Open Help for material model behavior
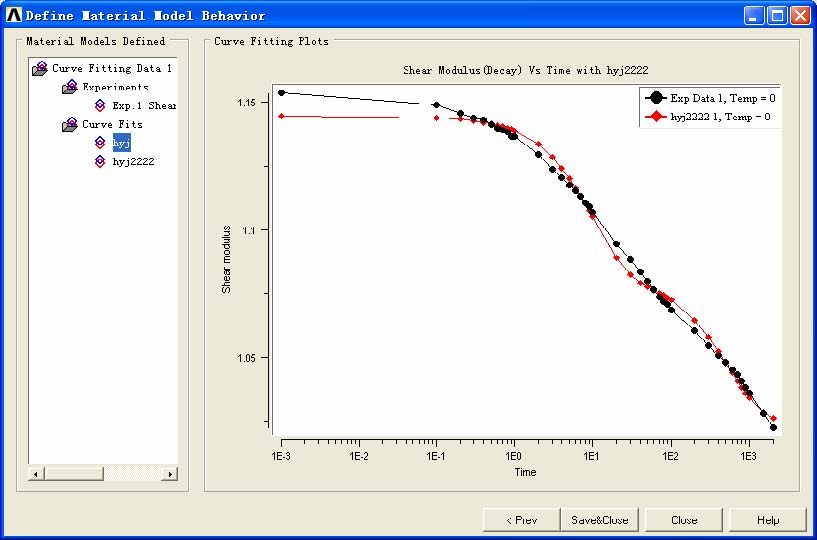 click(767, 520)
